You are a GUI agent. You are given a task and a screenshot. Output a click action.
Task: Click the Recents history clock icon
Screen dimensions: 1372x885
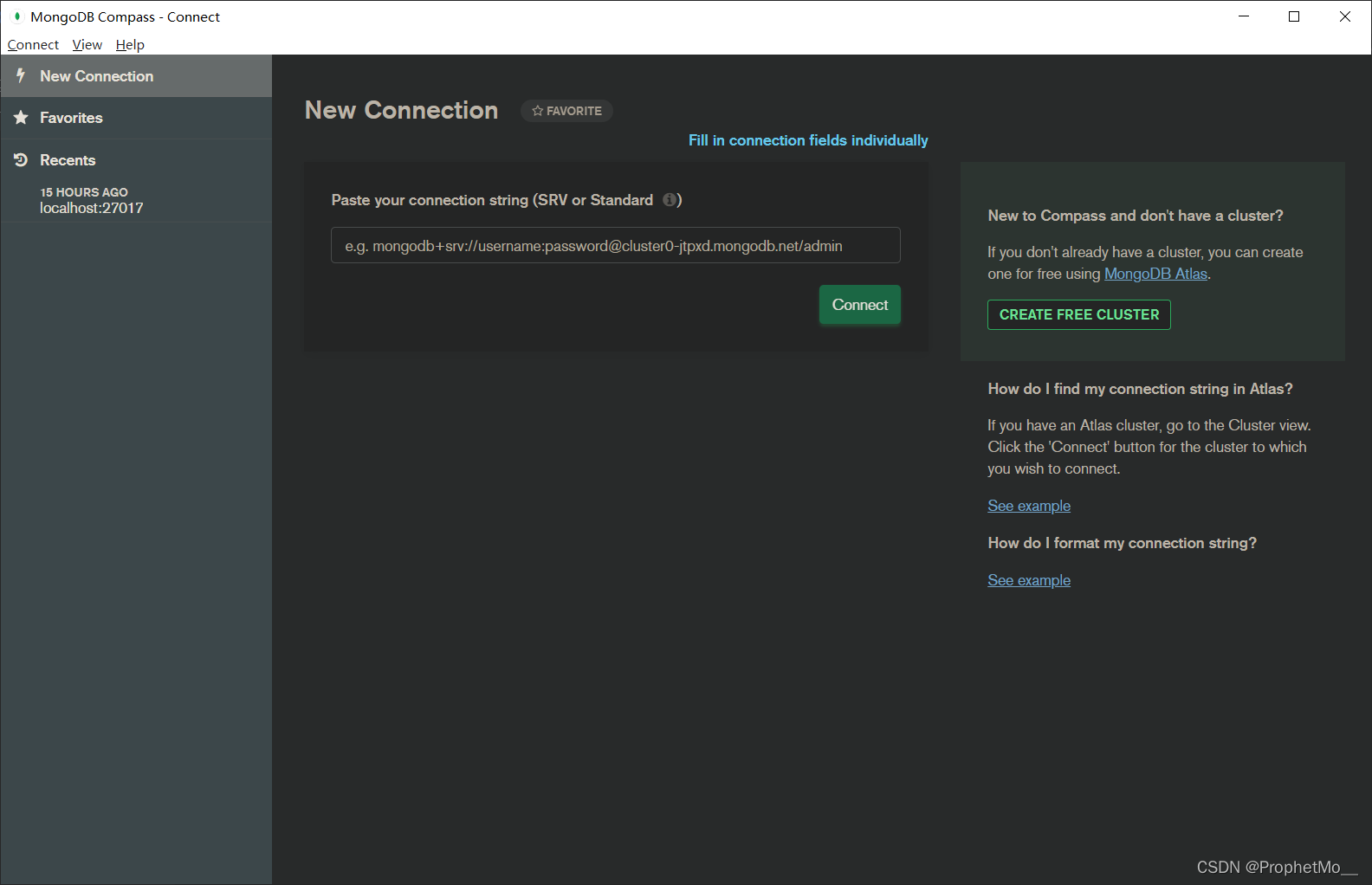point(21,160)
